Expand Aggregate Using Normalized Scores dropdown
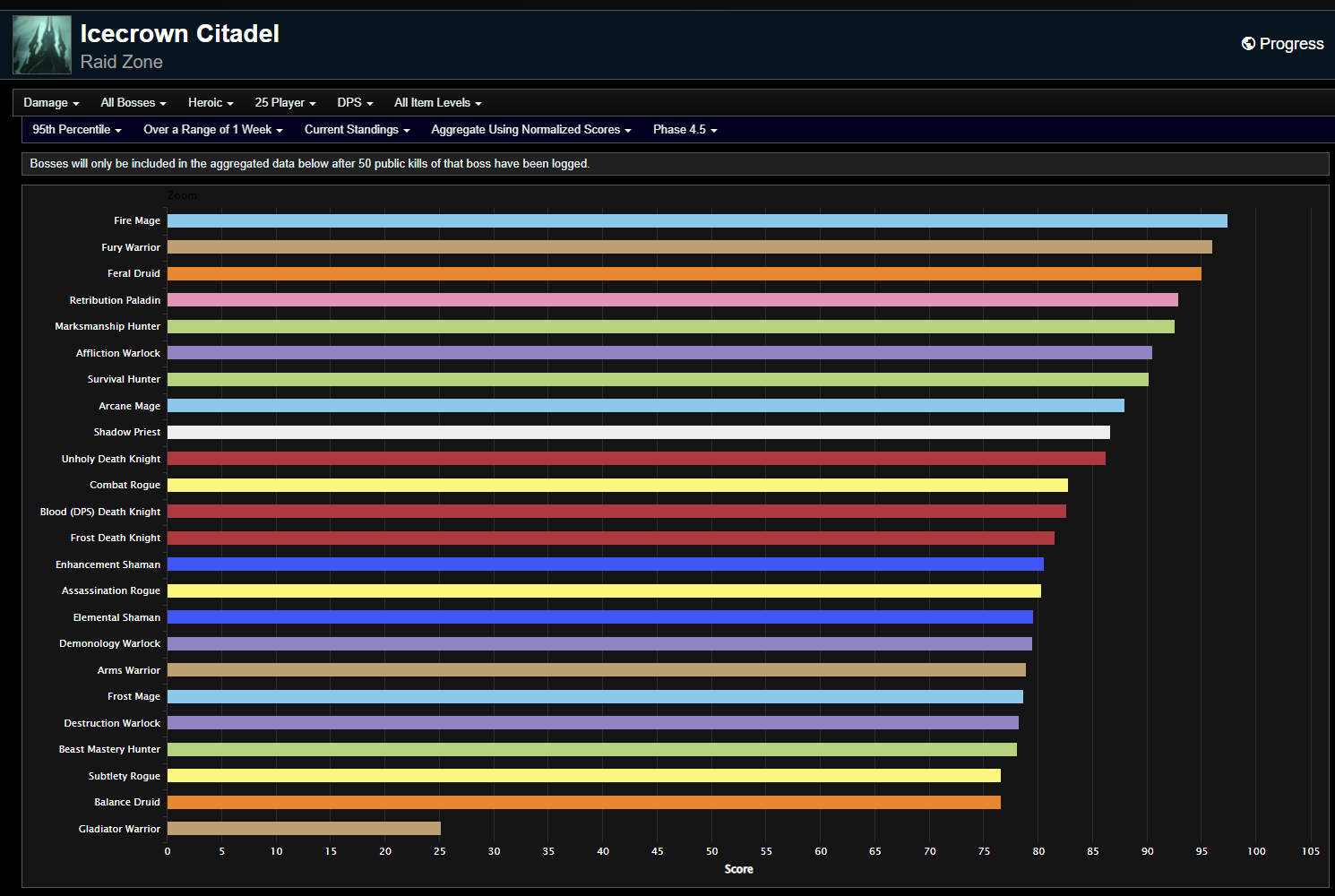The height and width of the screenshot is (896, 1335). click(531, 130)
